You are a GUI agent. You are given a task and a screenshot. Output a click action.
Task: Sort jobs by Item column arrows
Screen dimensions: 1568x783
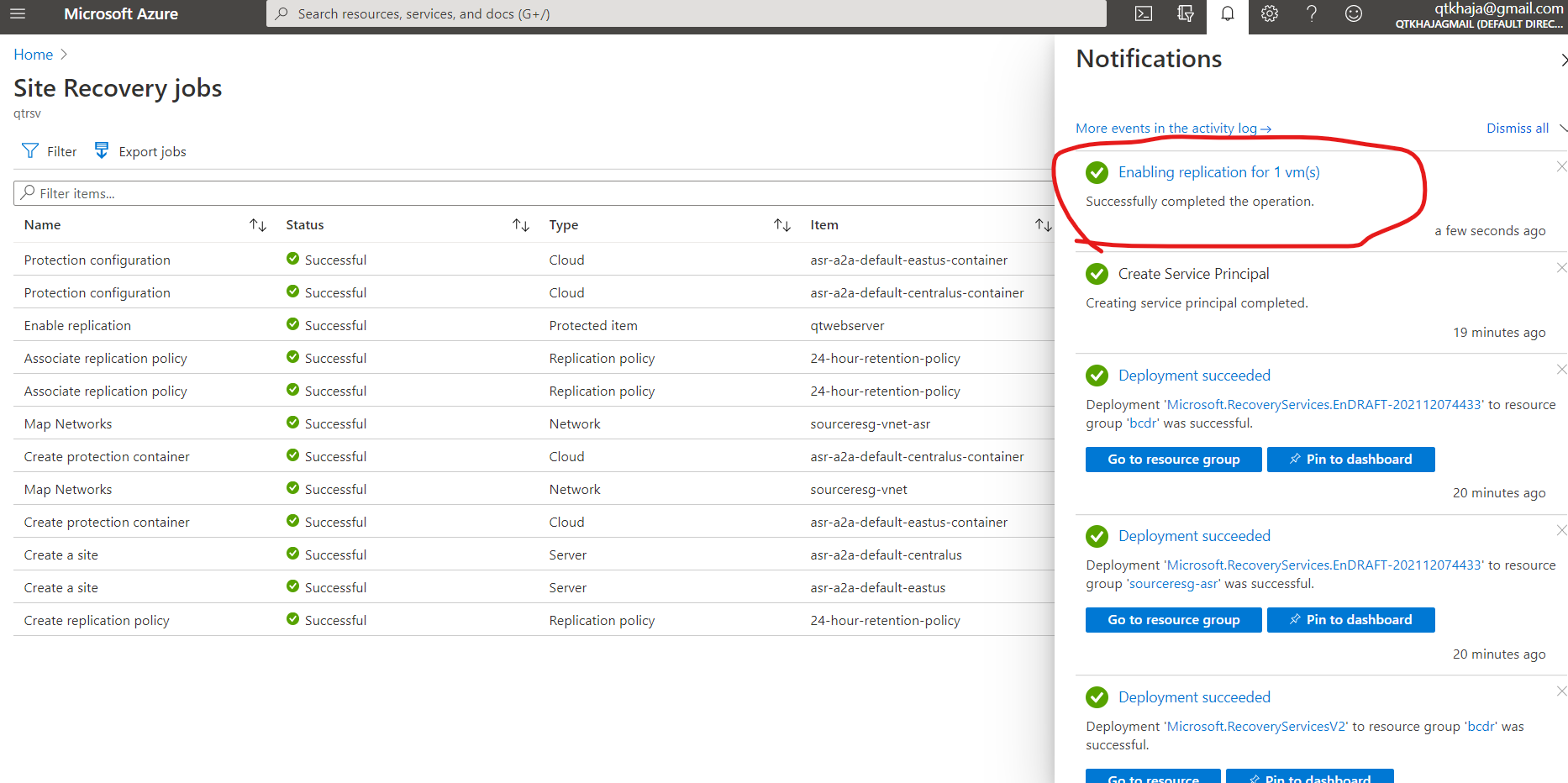click(1044, 225)
